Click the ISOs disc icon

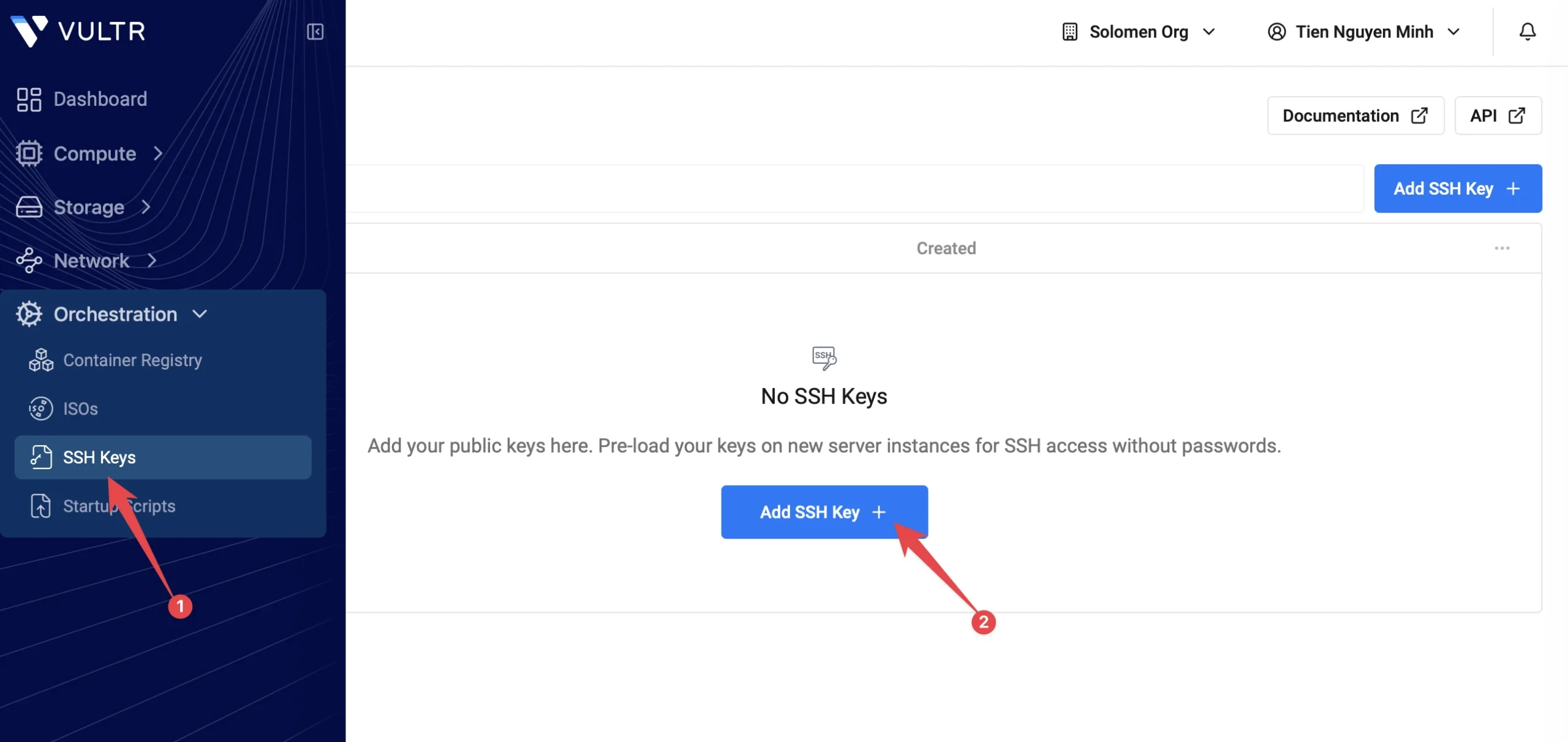click(x=41, y=408)
